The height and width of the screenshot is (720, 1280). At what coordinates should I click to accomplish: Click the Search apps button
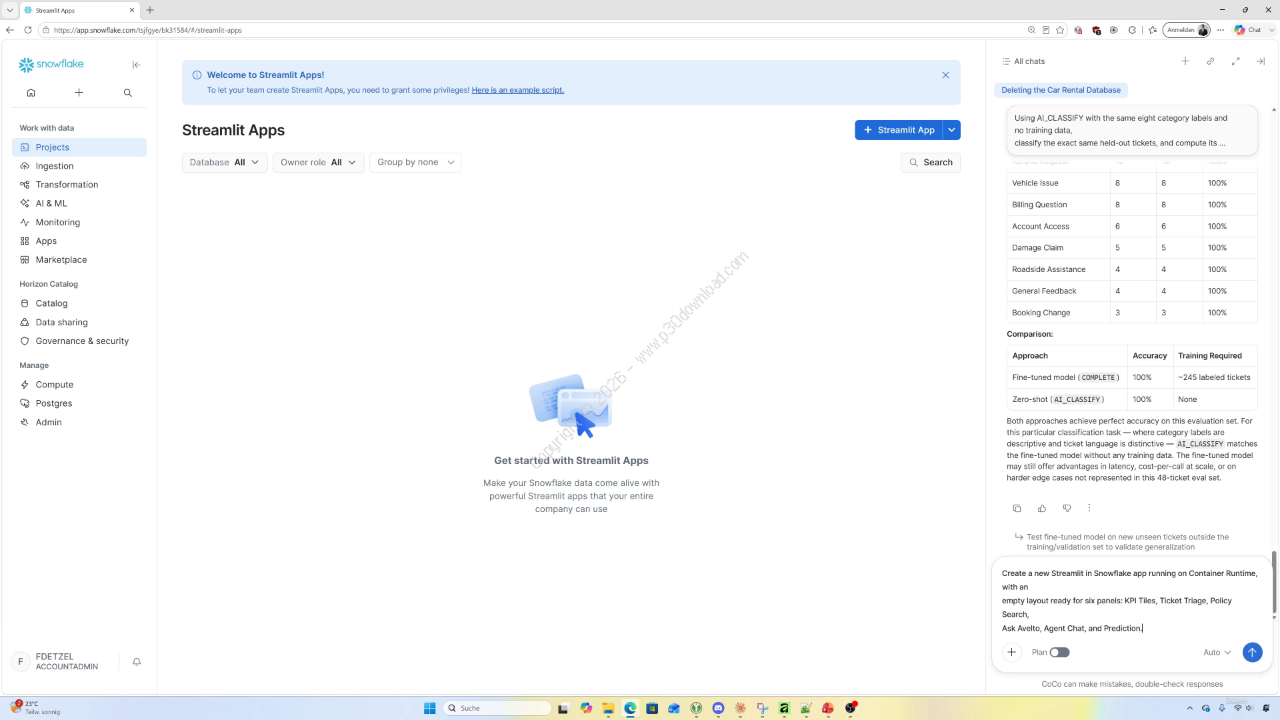click(930, 162)
